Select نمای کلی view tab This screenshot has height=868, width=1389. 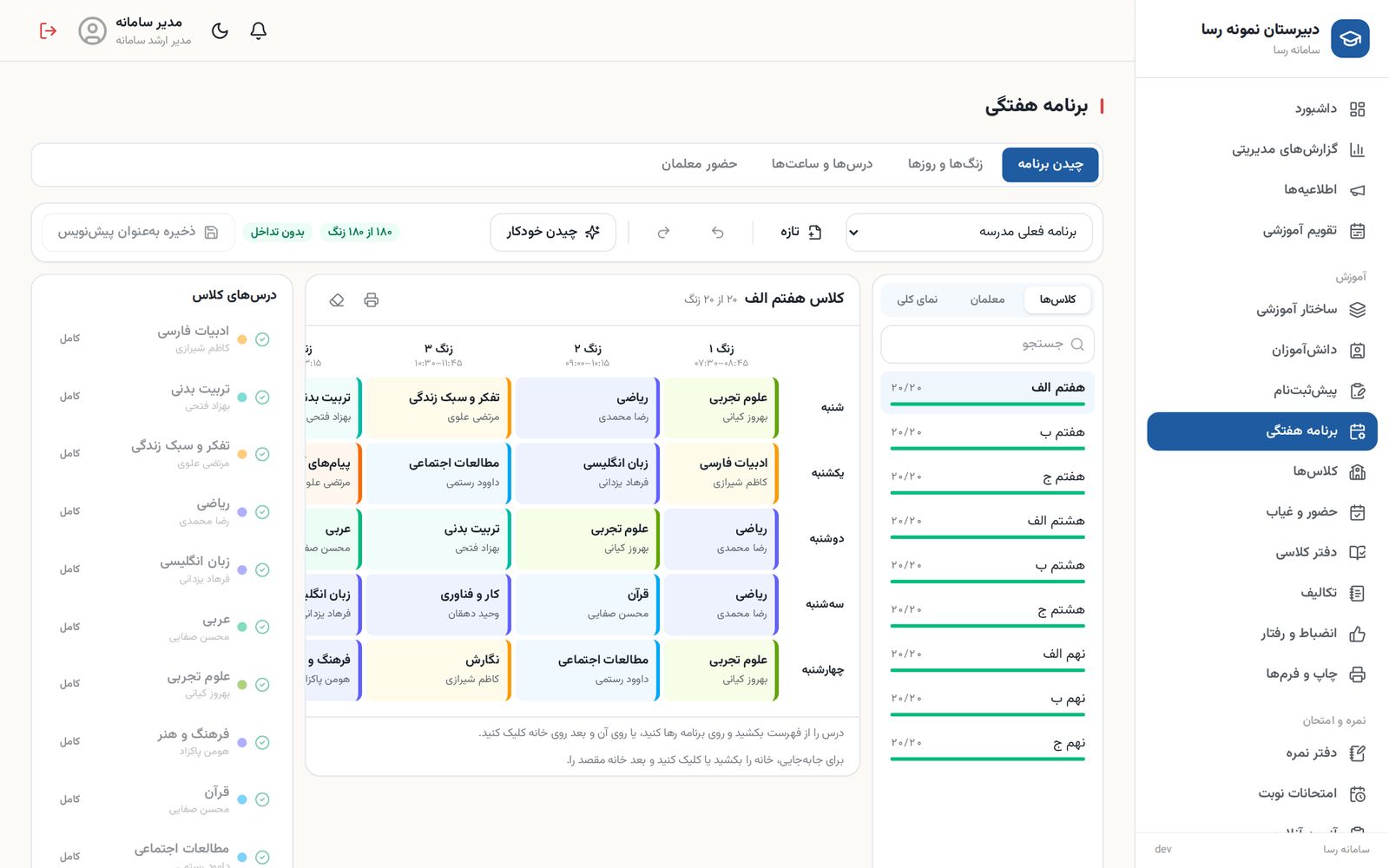[x=917, y=299]
